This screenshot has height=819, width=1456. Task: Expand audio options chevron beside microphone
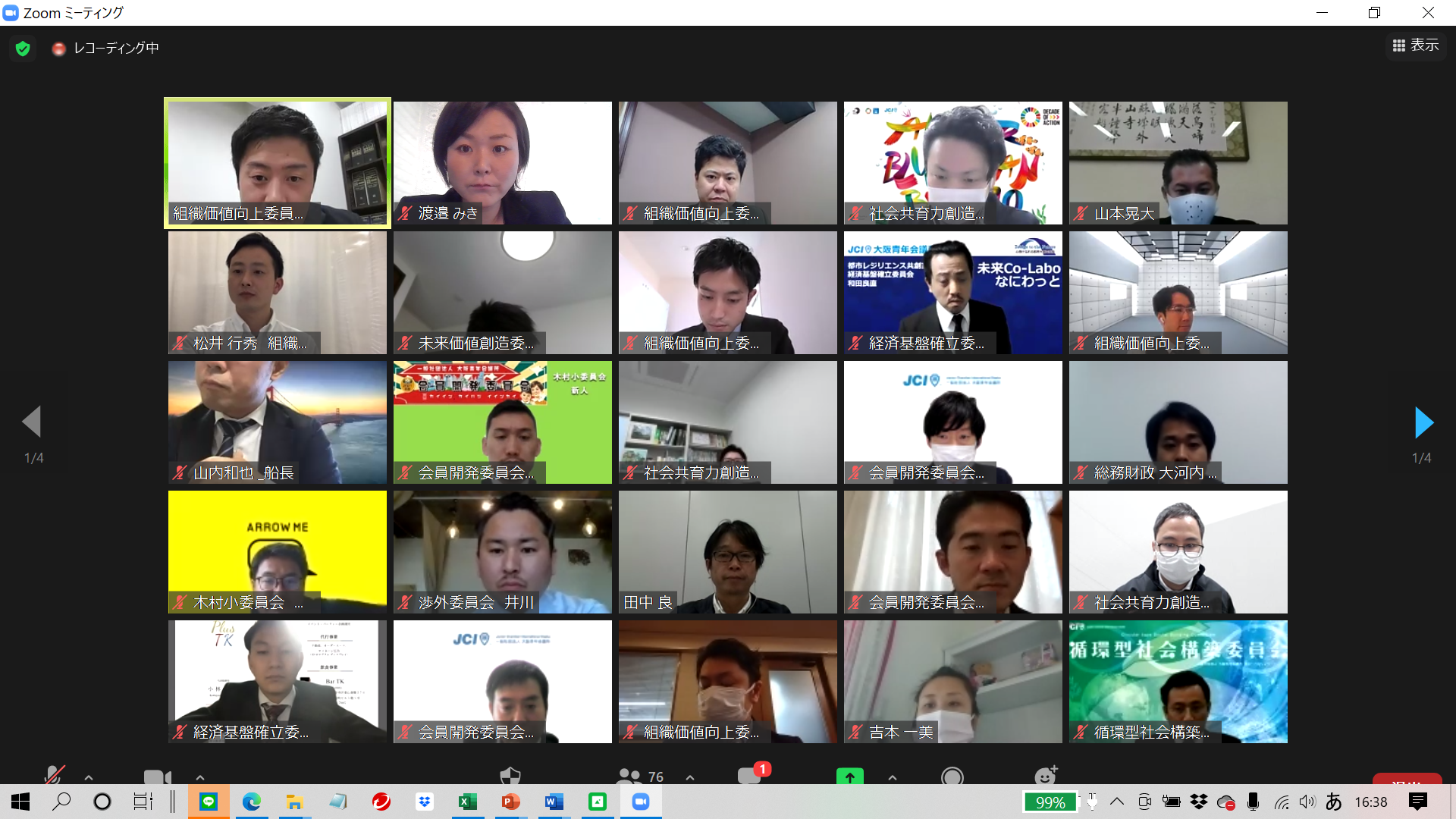click(x=89, y=777)
